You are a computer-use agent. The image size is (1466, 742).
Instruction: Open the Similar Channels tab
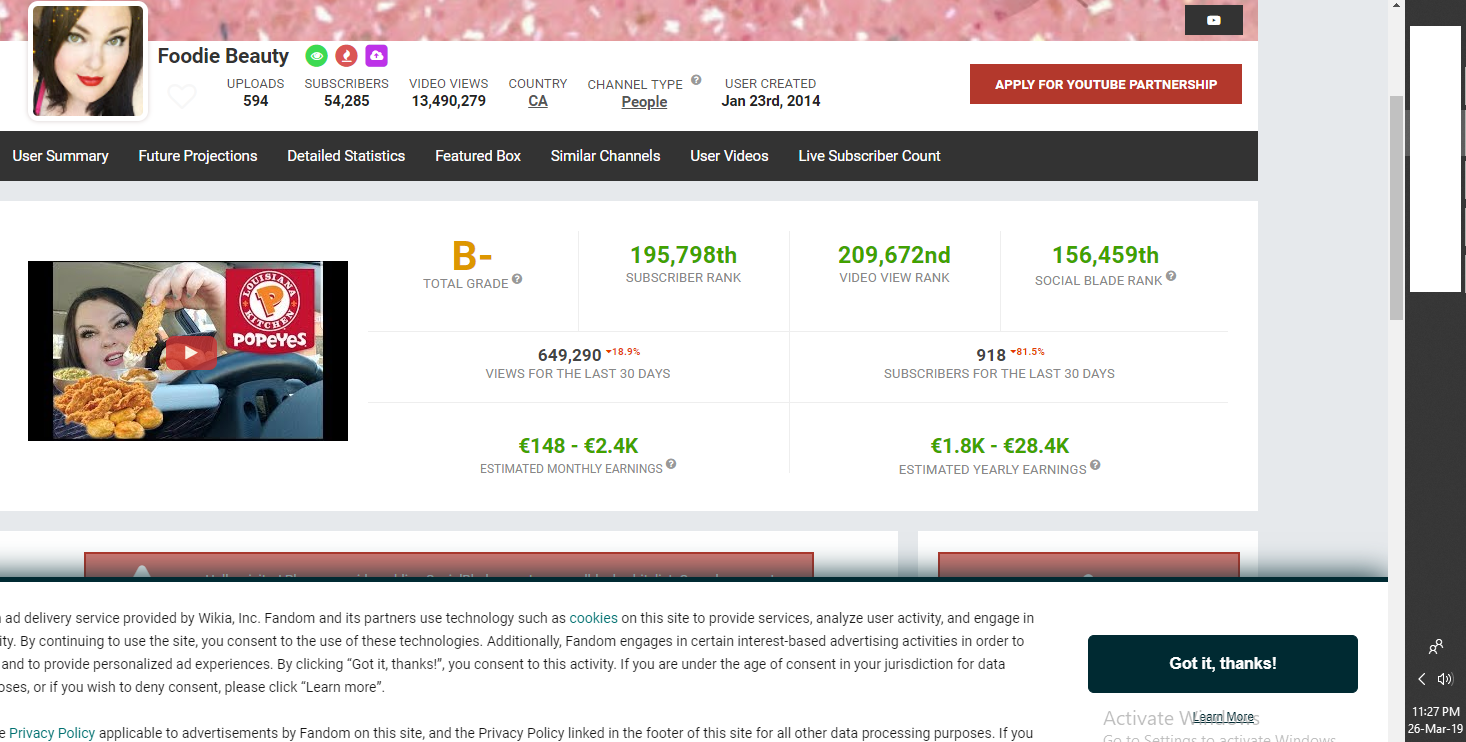tap(606, 156)
